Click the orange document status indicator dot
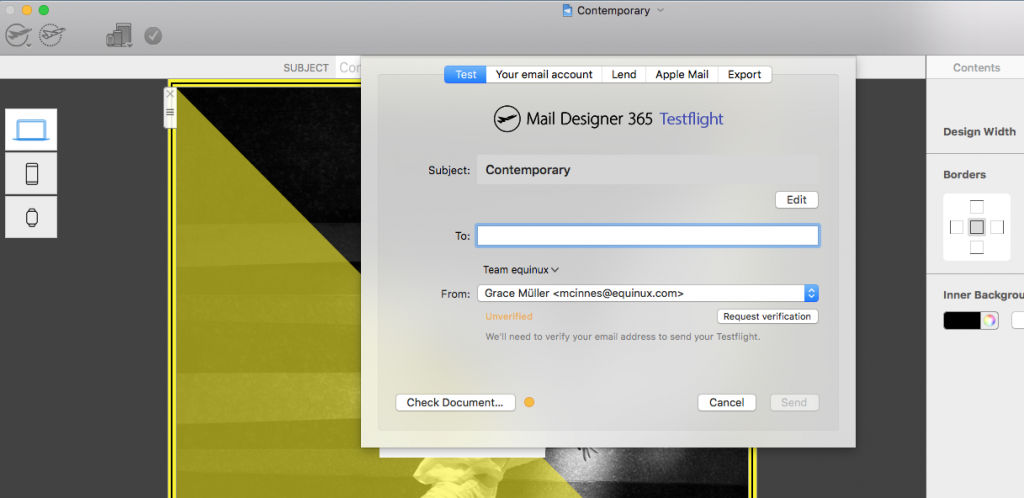 [529, 402]
